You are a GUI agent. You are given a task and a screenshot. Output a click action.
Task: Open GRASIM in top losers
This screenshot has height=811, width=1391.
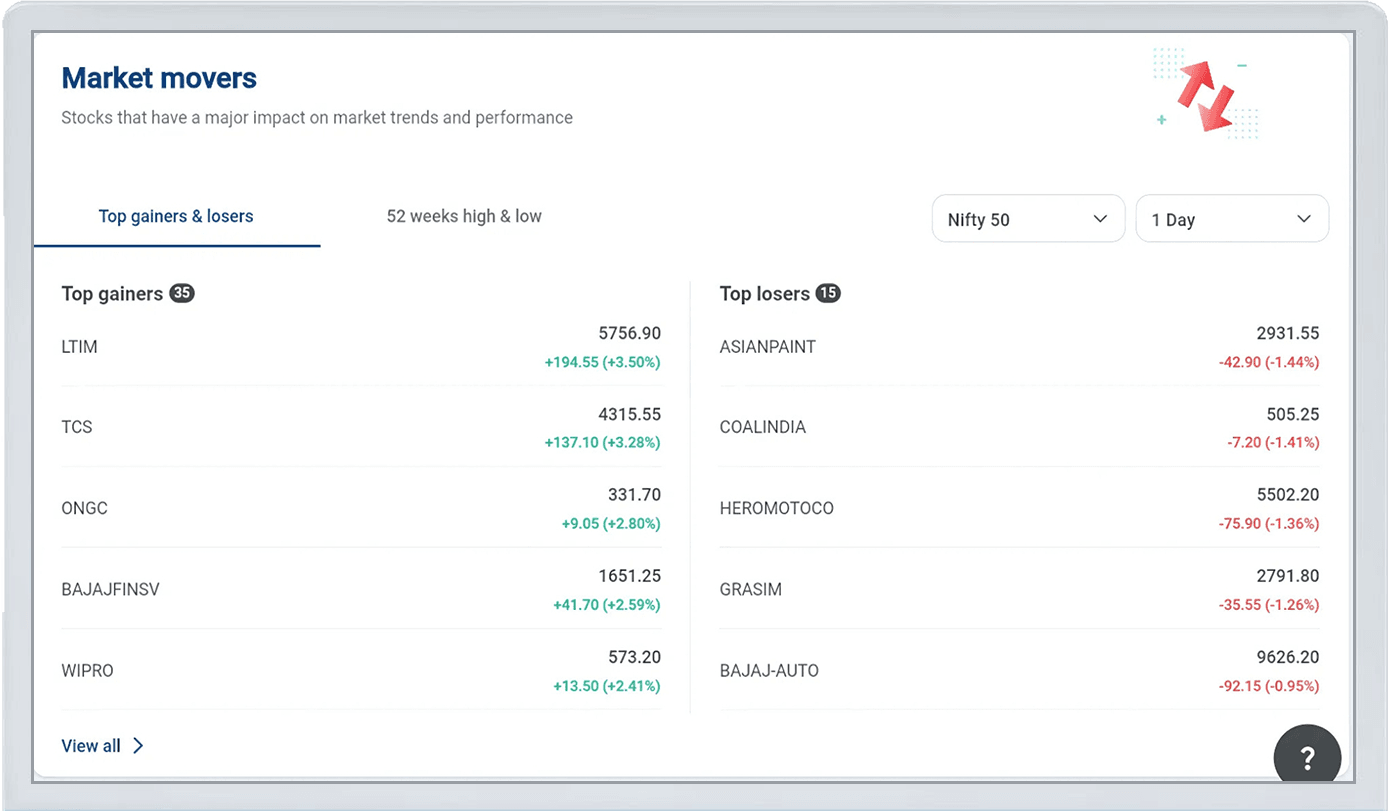point(750,589)
